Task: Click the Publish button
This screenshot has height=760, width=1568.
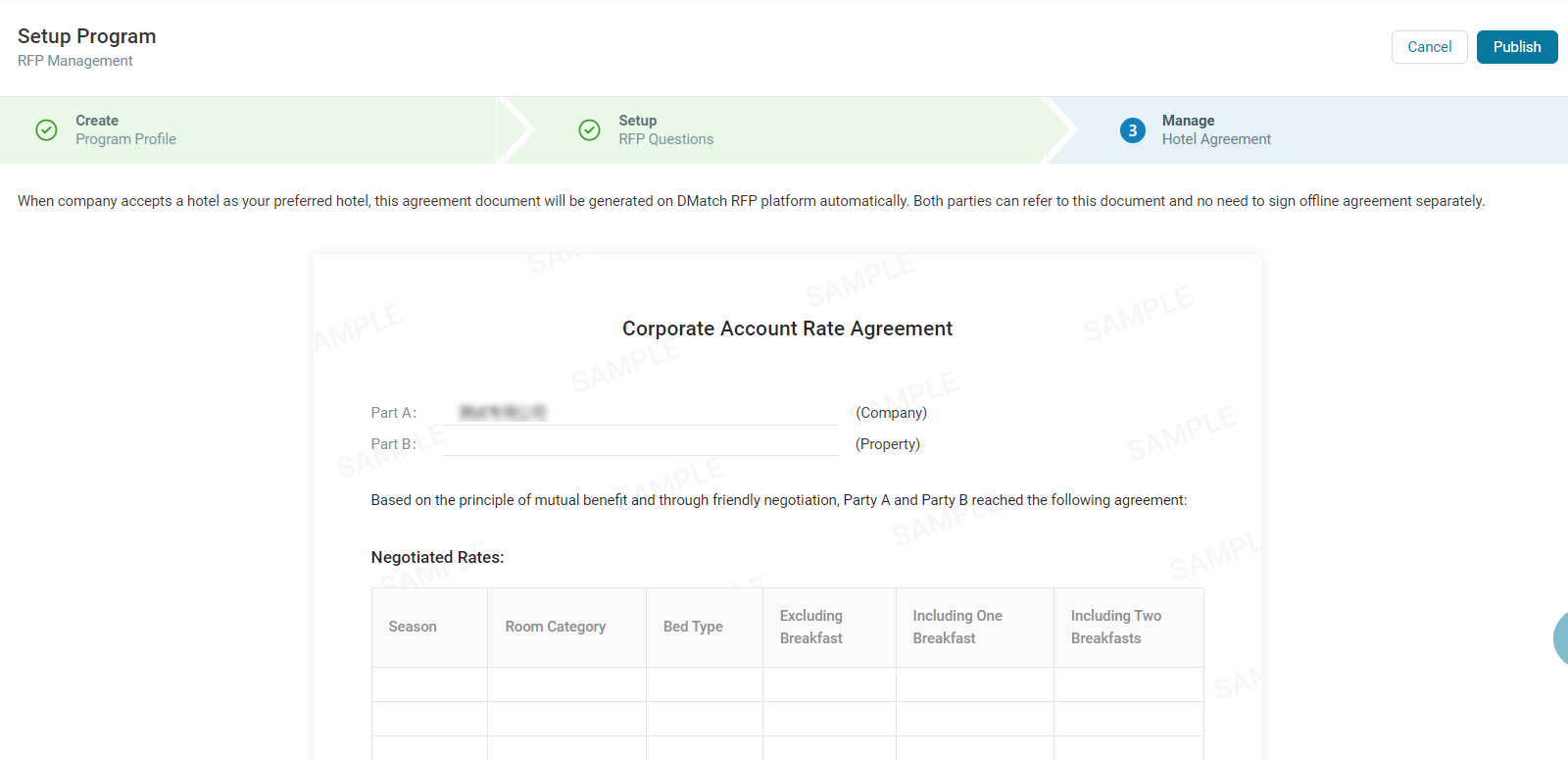Action: pos(1517,47)
